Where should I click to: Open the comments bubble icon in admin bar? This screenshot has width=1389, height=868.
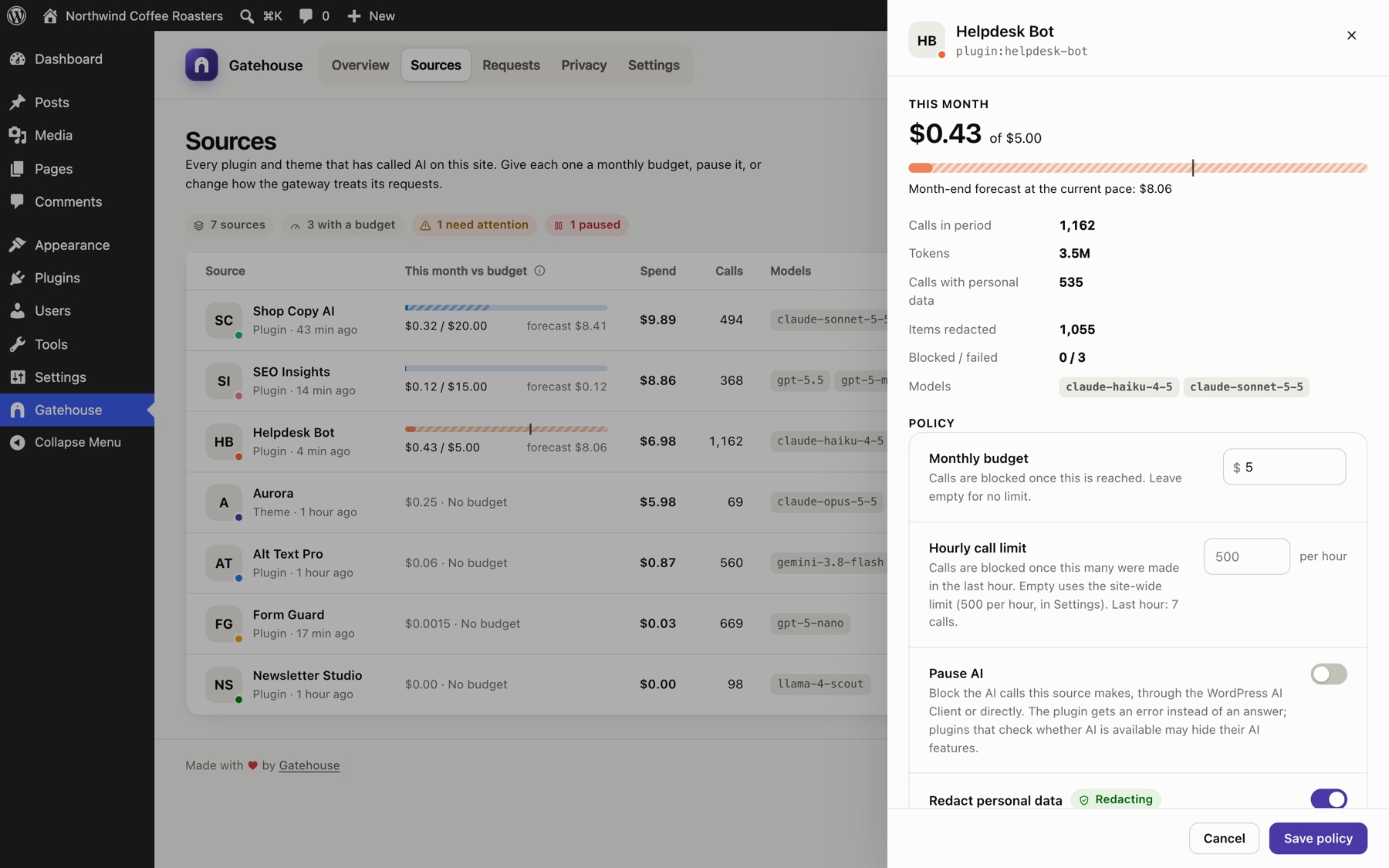306,15
